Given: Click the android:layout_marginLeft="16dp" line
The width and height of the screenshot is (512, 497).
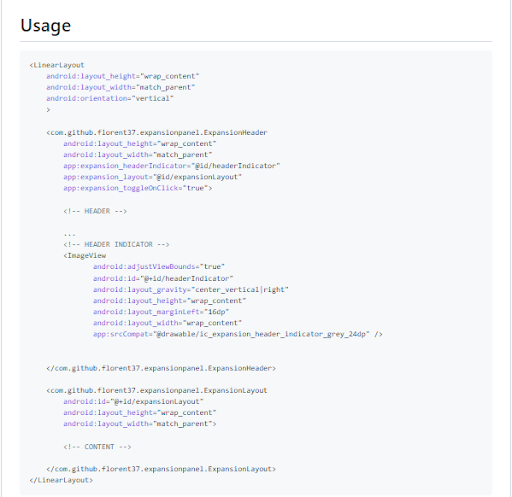Looking at the screenshot, I should point(161,312).
